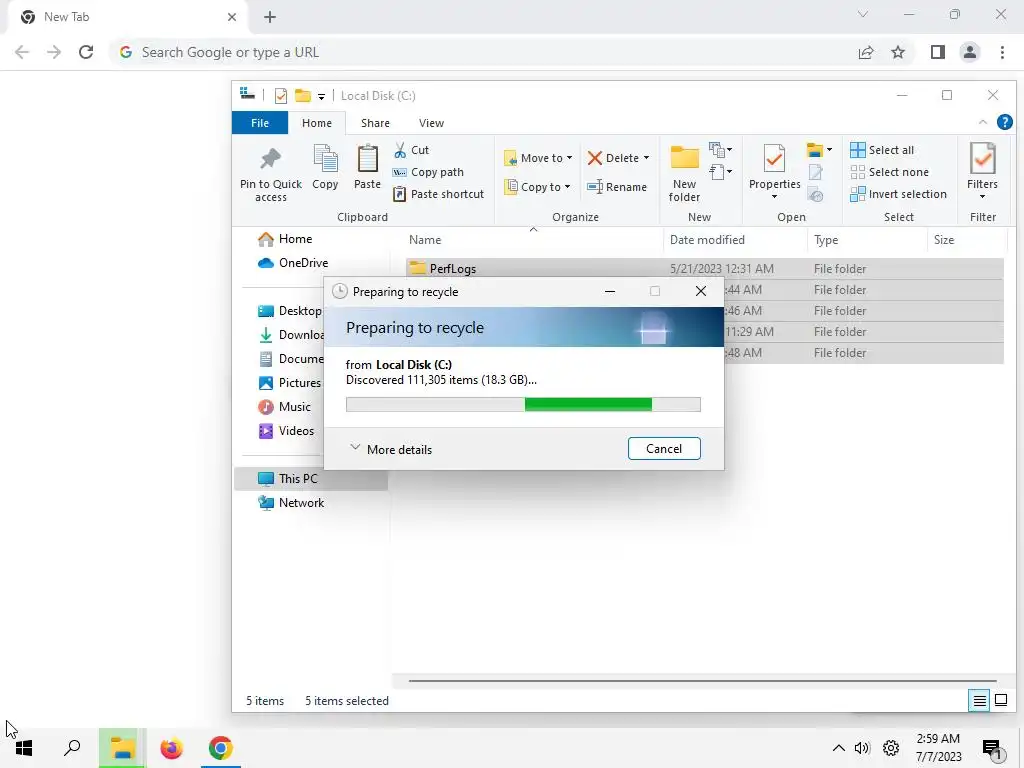Viewport: 1024px width, 768px height.
Task: Click the recycle progress bar
Action: click(523, 404)
